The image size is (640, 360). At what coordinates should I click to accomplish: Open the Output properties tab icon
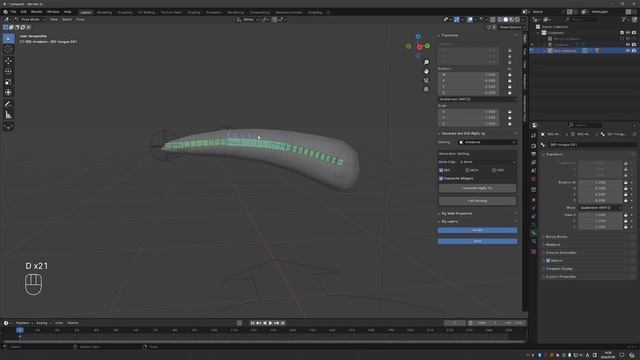[533, 154]
